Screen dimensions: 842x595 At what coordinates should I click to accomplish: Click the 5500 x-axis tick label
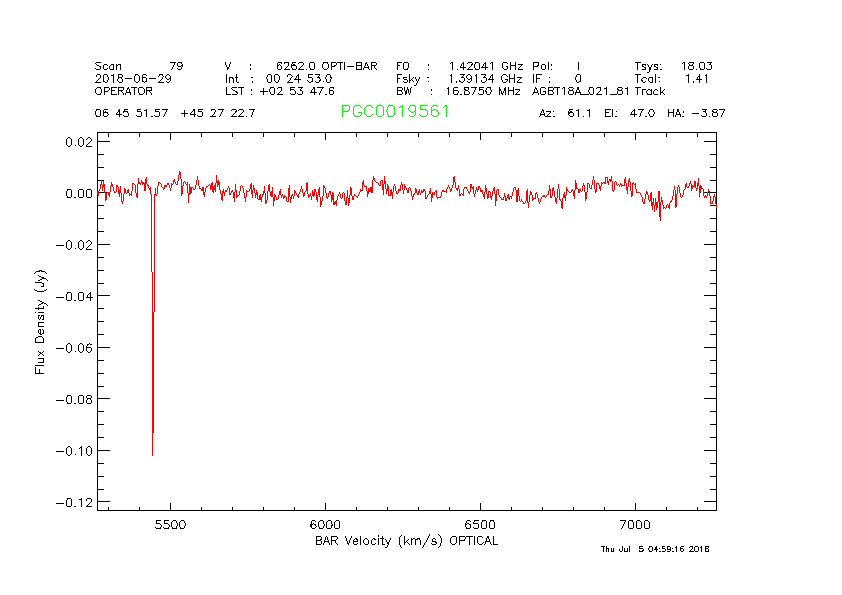[x=171, y=524]
